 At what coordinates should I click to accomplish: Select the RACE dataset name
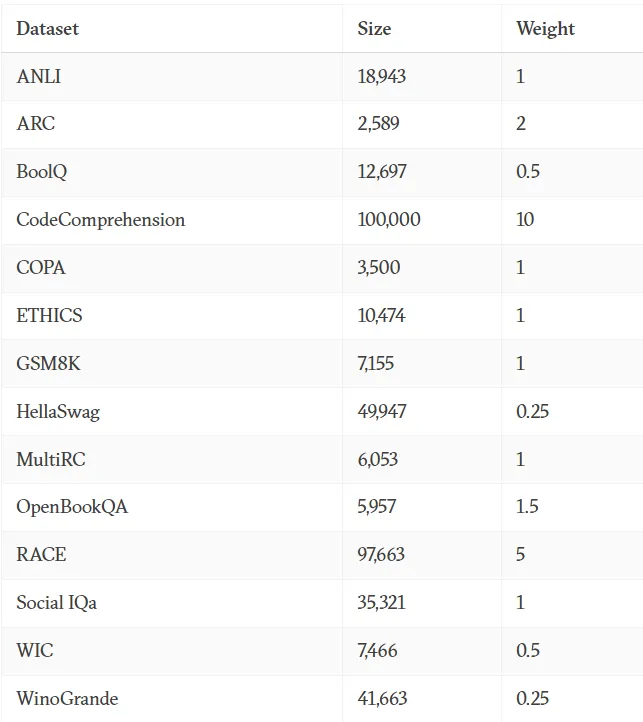[x=41, y=554]
